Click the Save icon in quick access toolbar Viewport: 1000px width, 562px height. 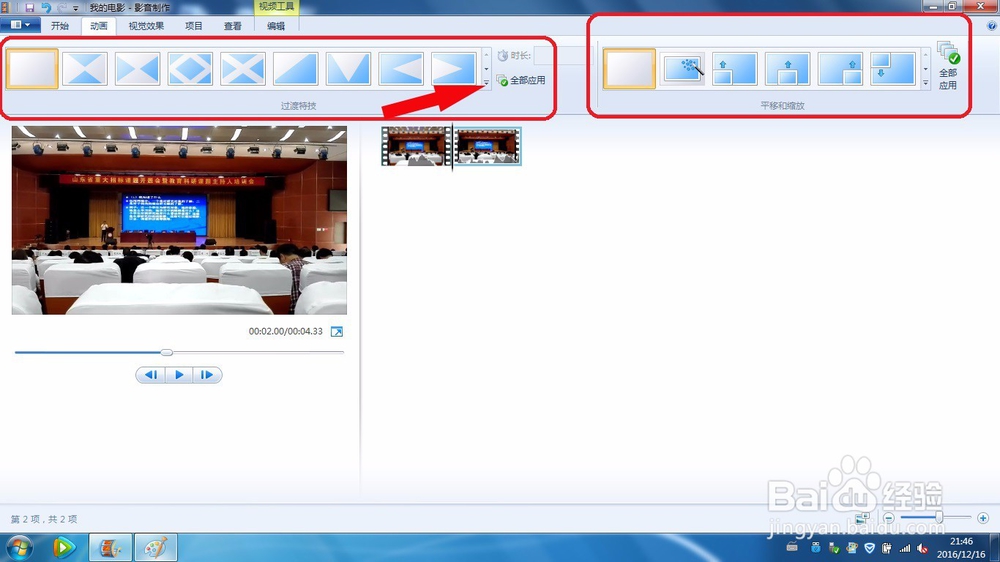(x=29, y=8)
